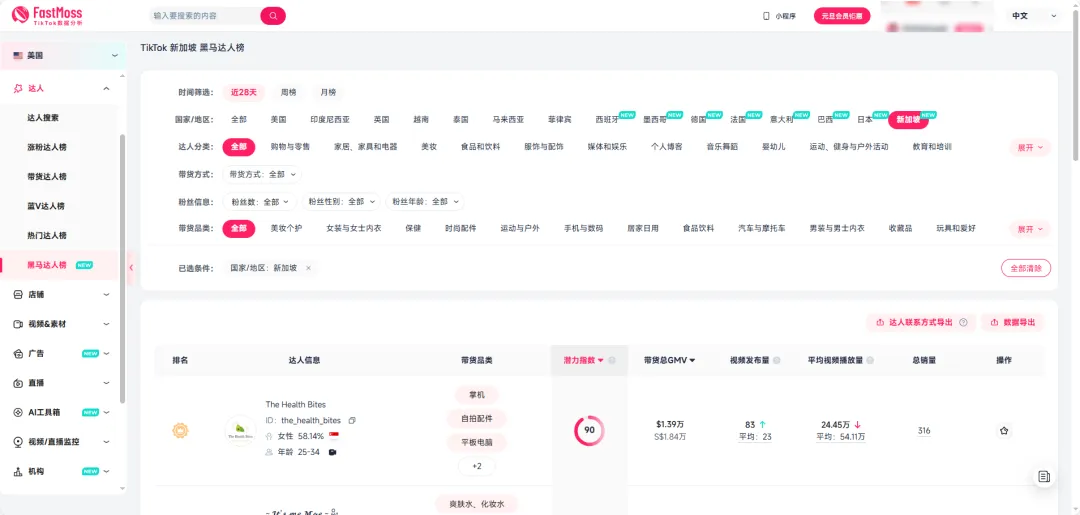Screen dimensions: 1080x515
Task: Click the magnifier search button in header
Action: (272, 16)
